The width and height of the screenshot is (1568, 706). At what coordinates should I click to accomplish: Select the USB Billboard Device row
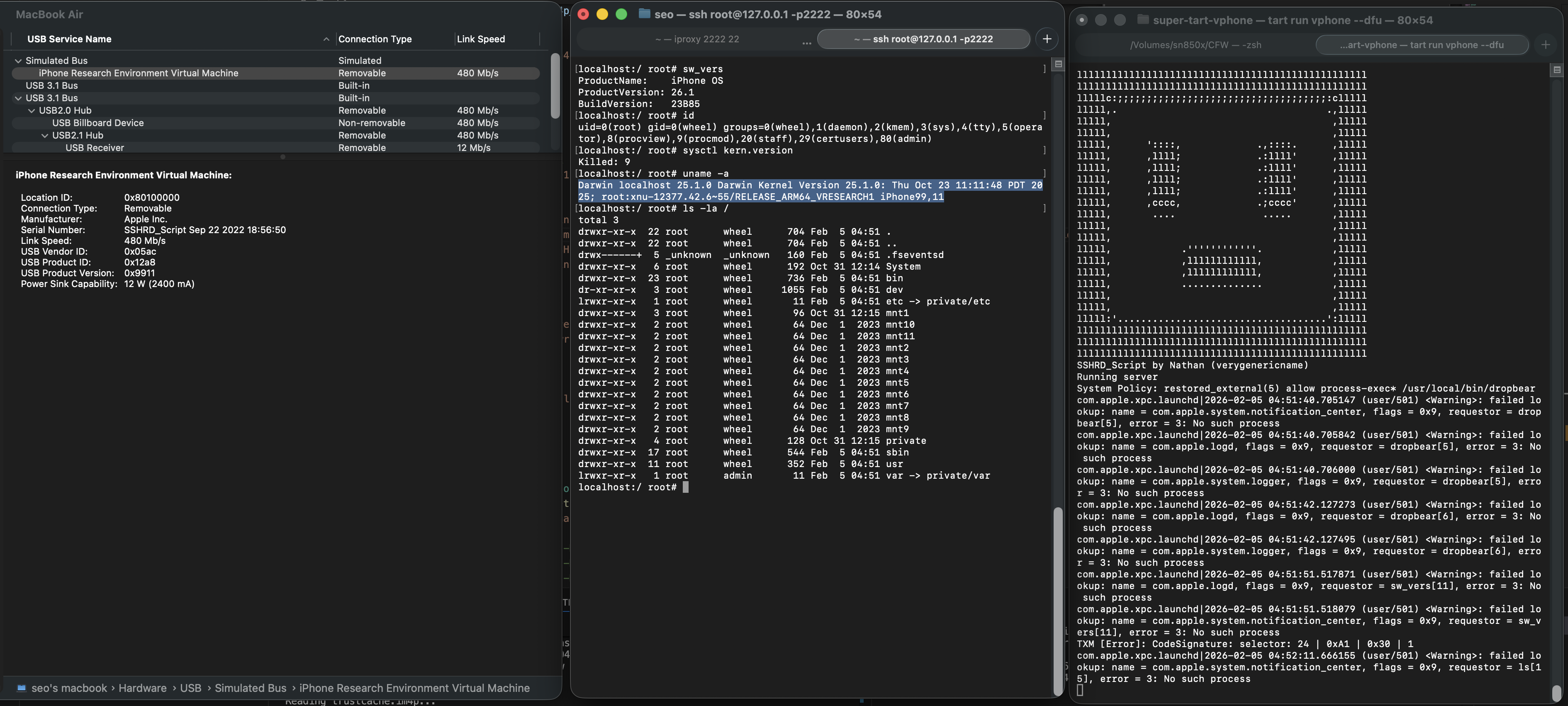[x=98, y=123]
